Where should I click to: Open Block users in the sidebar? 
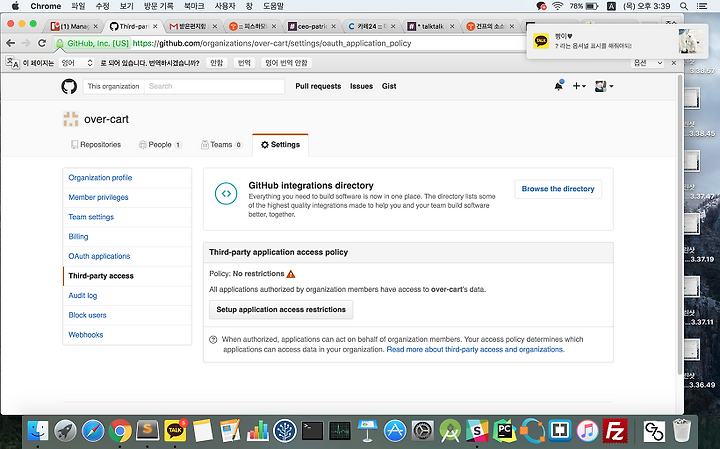pos(127,315)
